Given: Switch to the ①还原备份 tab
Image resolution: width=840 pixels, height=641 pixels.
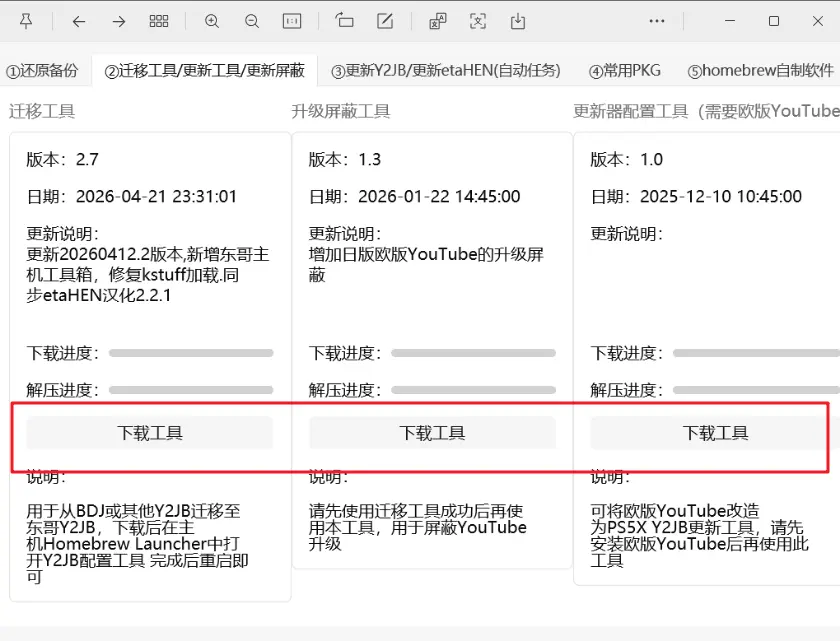Looking at the screenshot, I should 42,71.
